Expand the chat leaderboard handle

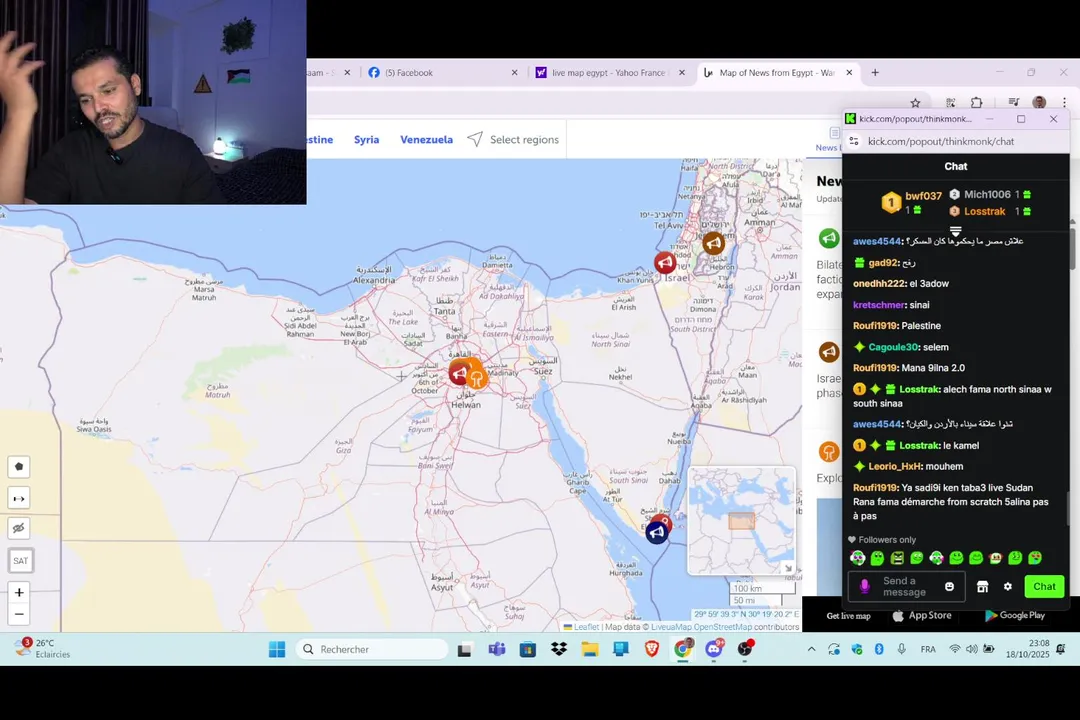coord(955,231)
